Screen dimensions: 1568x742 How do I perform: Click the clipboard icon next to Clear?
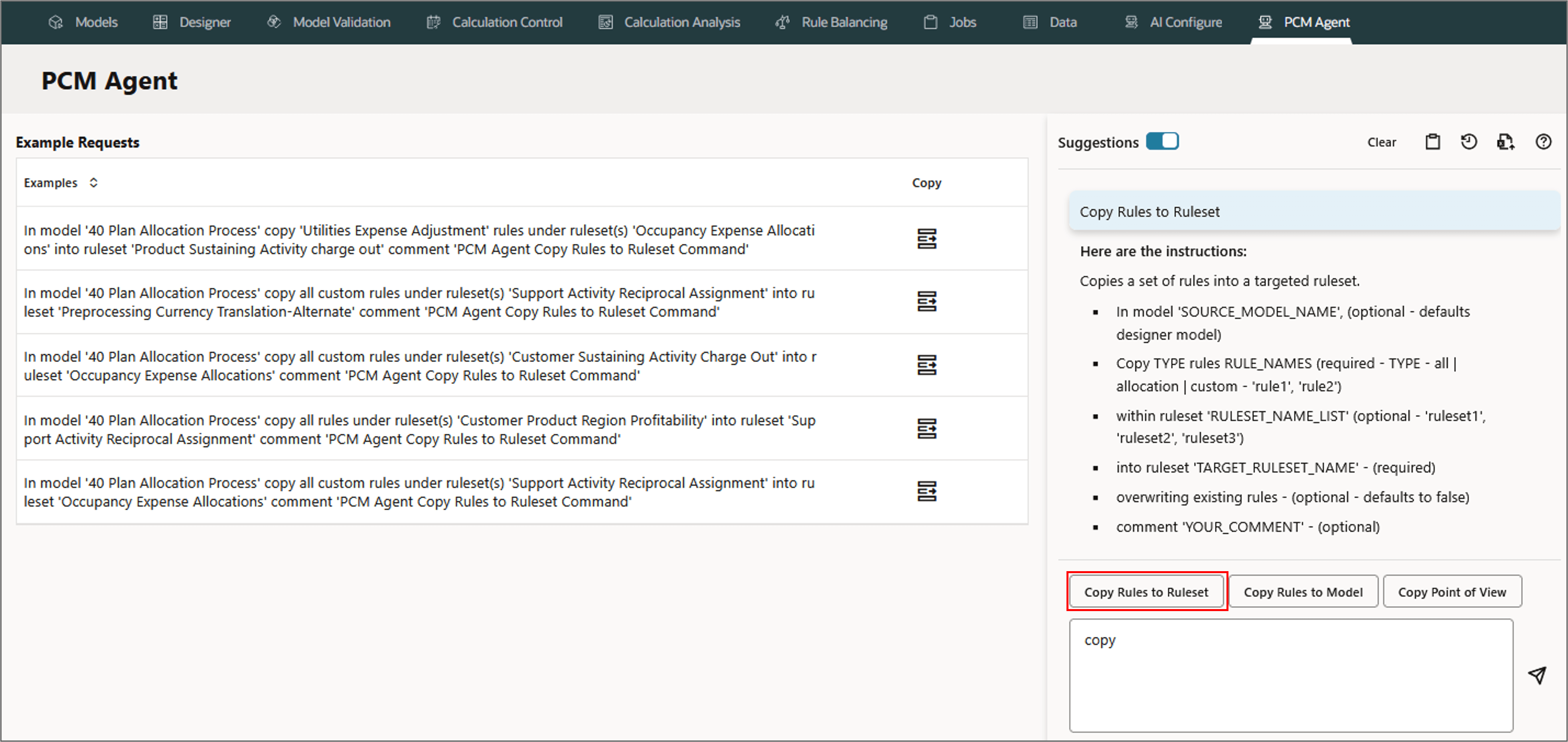1432,142
